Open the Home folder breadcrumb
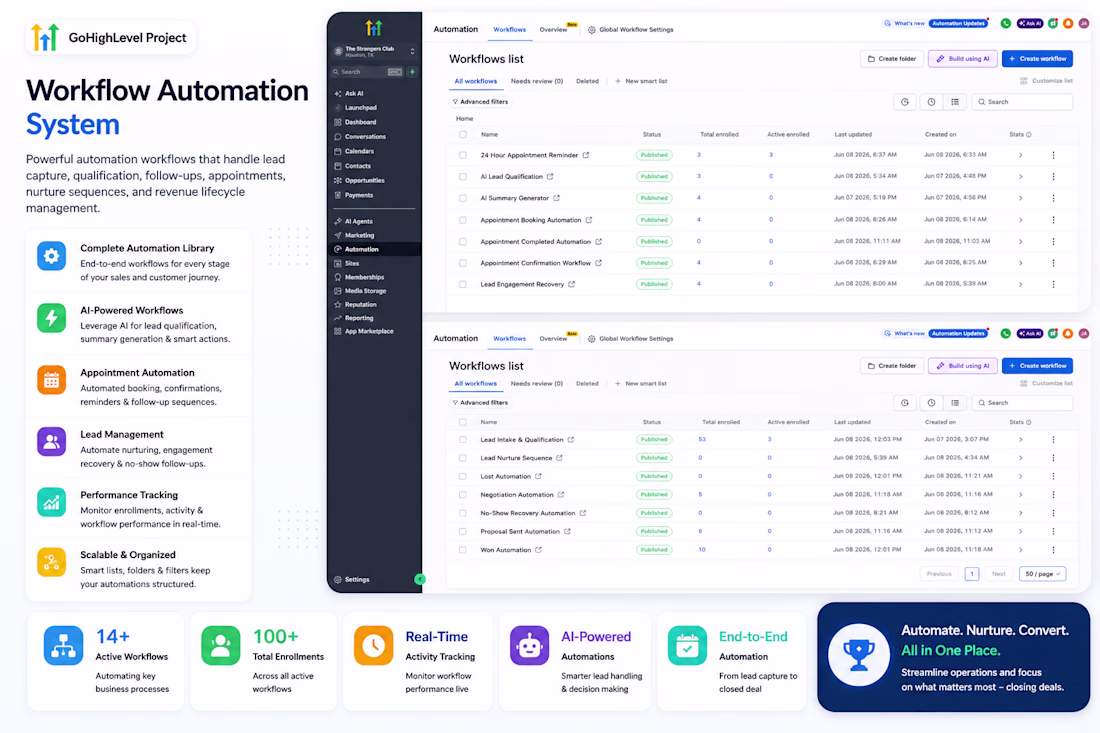Image resolution: width=1100 pixels, height=733 pixels. click(x=464, y=119)
